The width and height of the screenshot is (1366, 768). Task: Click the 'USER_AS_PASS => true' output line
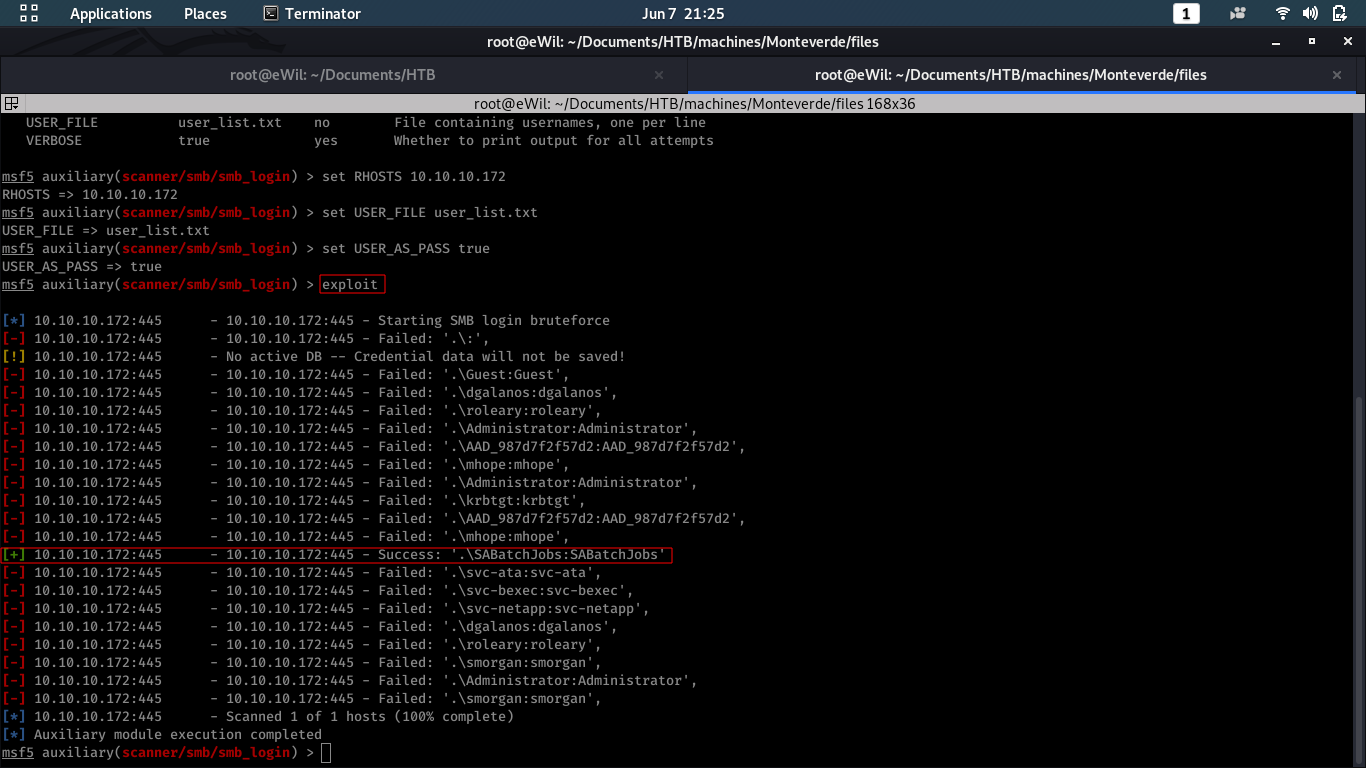coord(82,267)
